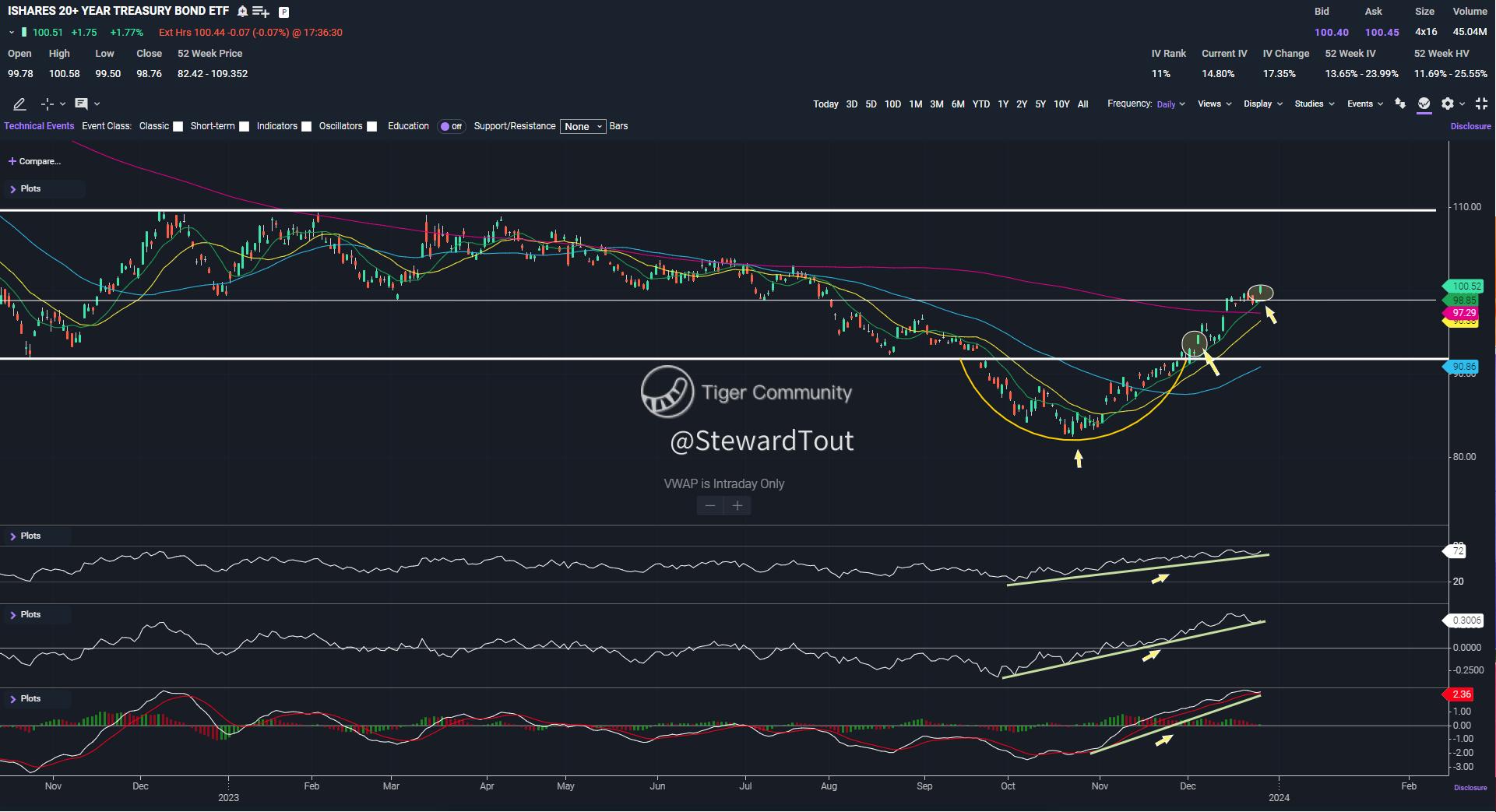Enable the Oscillators checkbox
The width and height of the screenshot is (1496, 812).
pyautogui.click(x=371, y=126)
